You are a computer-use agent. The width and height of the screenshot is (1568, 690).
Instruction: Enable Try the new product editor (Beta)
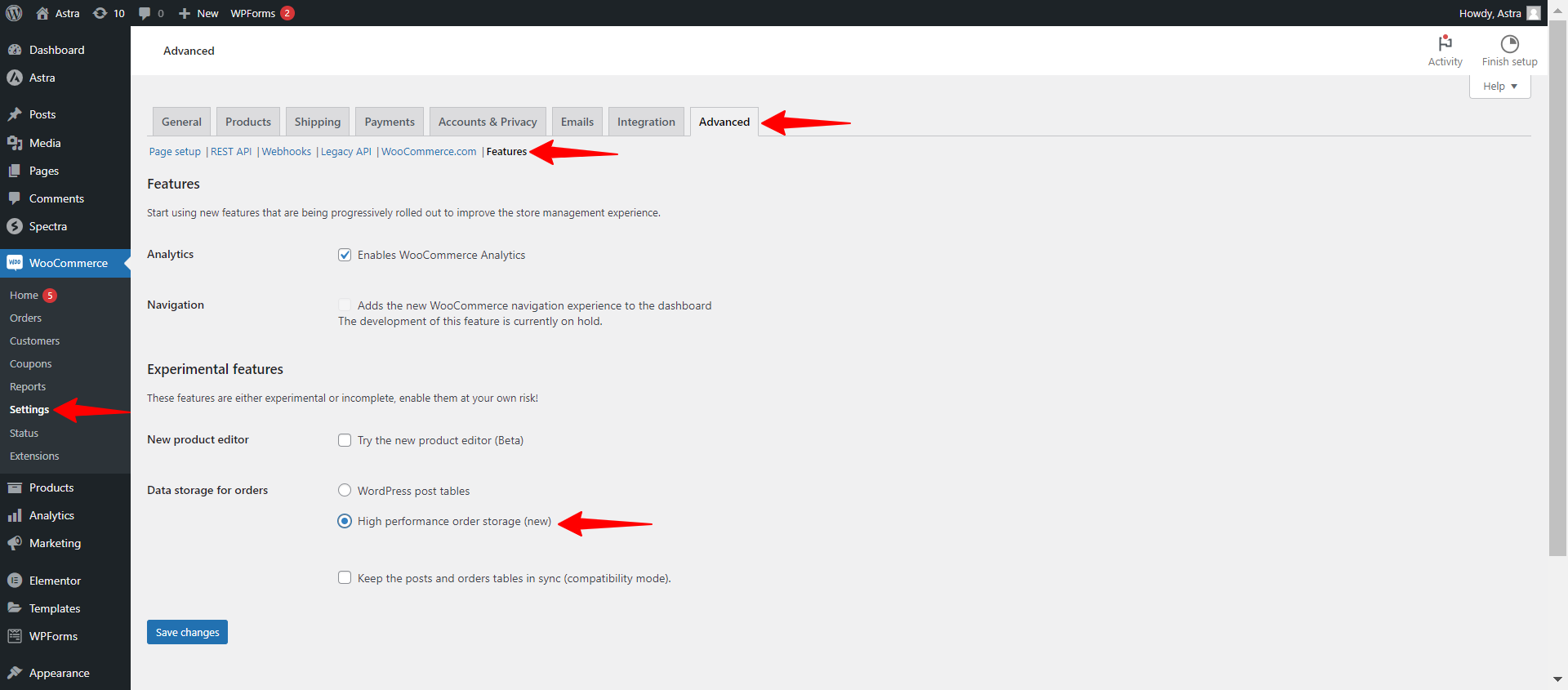345,440
